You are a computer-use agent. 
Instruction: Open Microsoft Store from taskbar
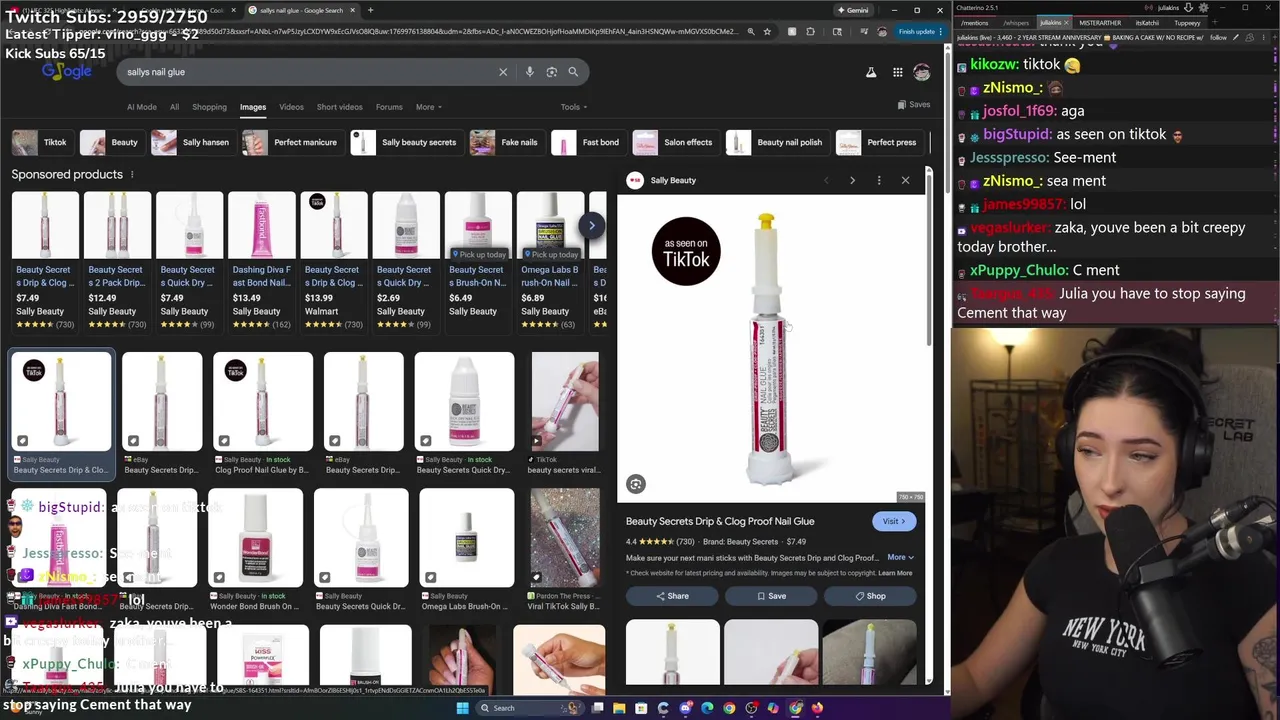(x=641, y=708)
